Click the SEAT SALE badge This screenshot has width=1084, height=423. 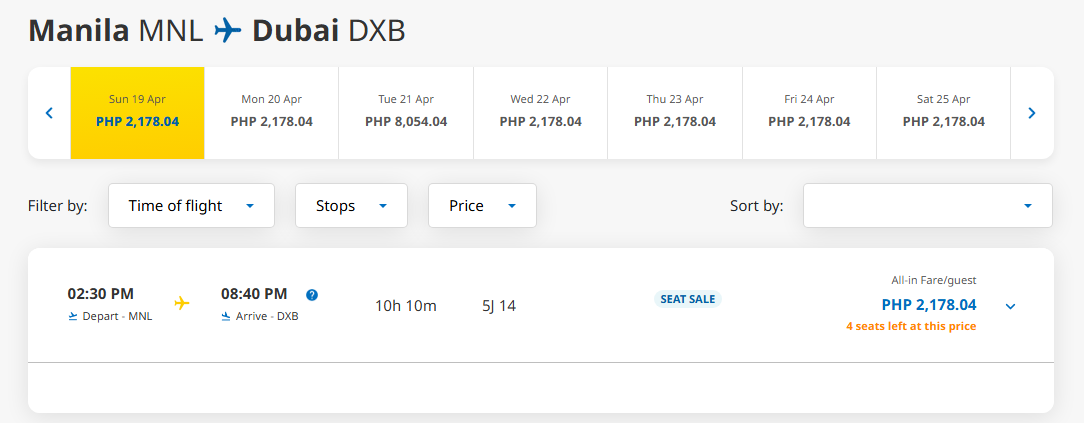687,299
